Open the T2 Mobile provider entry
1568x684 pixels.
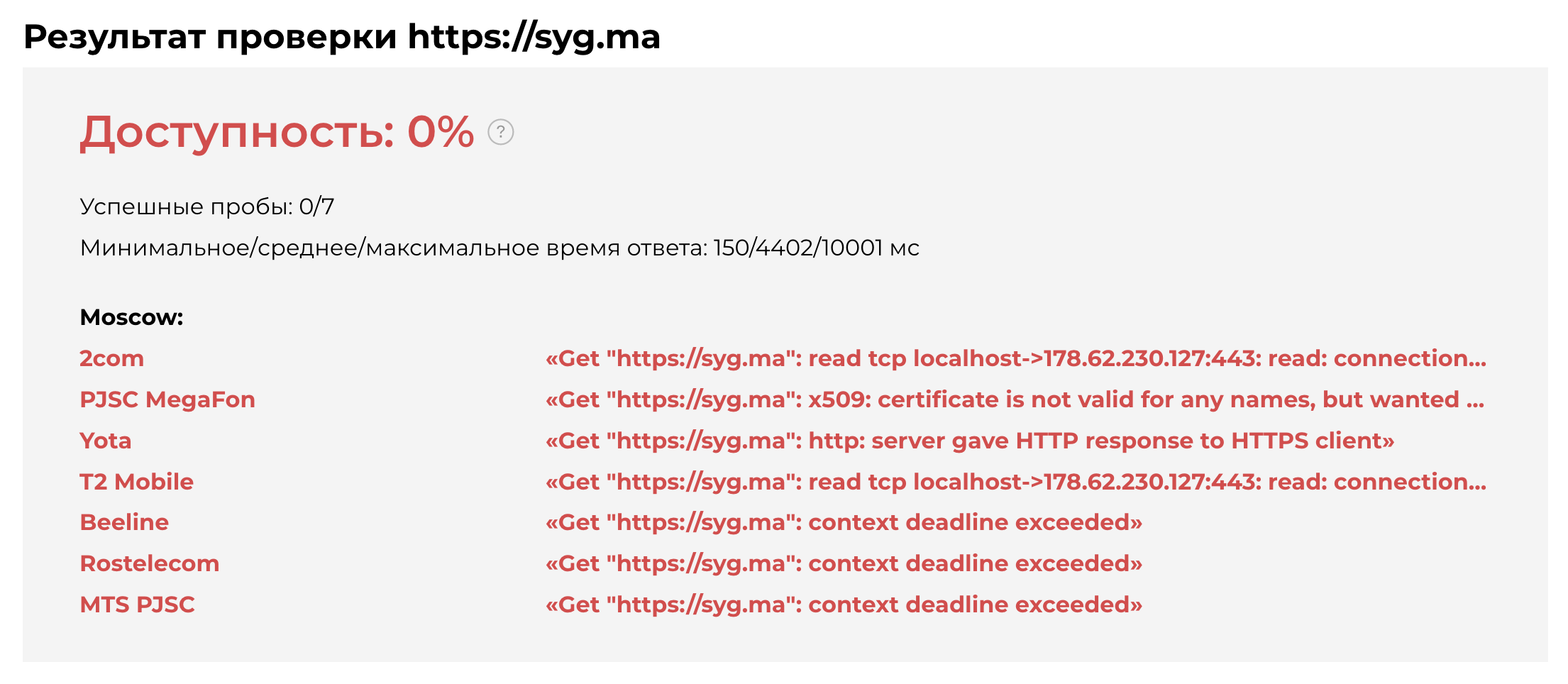click(136, 482)
